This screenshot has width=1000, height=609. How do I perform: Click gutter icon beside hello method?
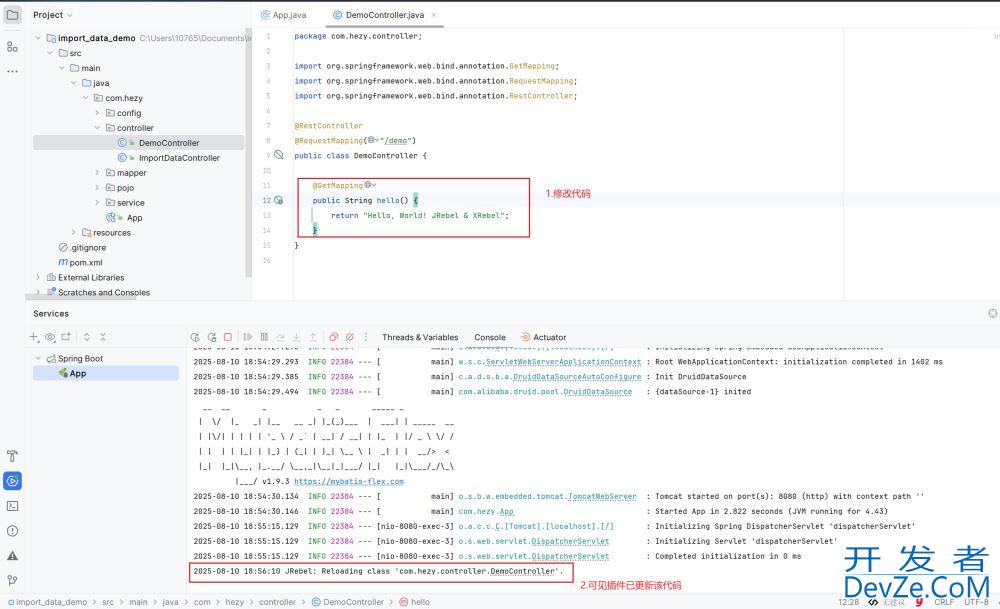279,200
